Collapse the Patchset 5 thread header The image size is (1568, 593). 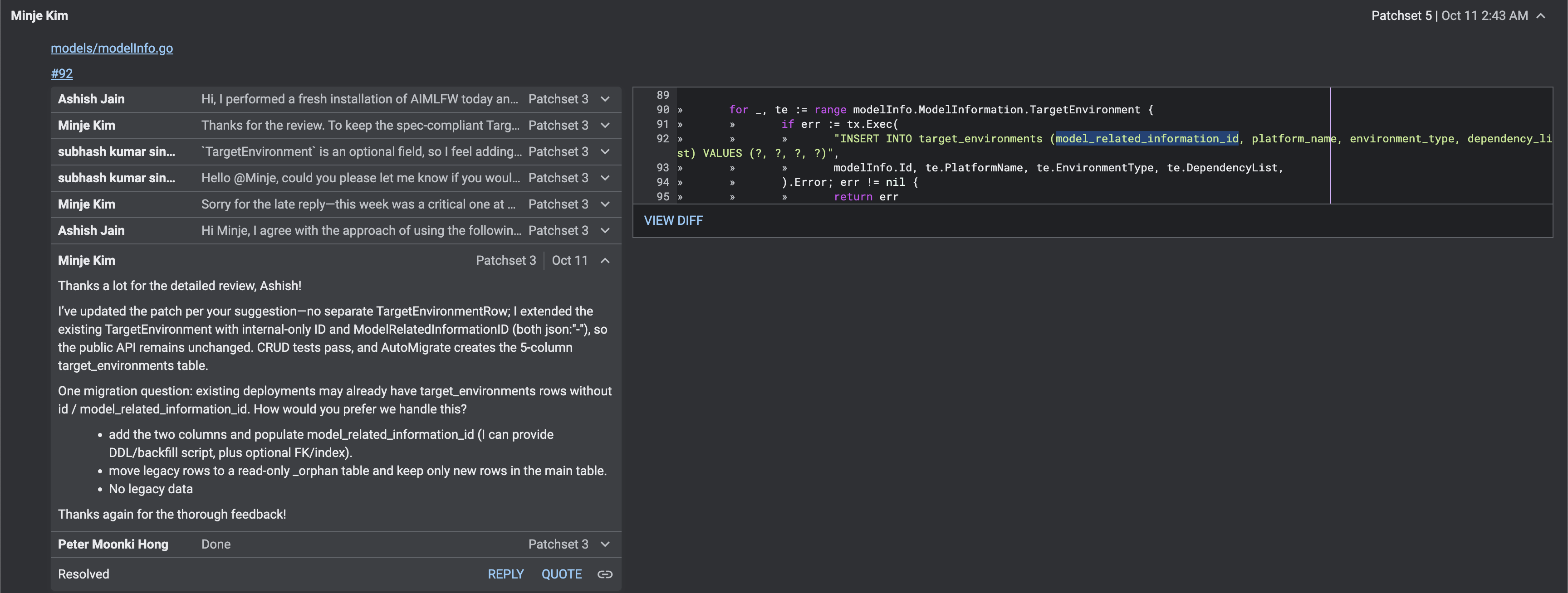[1541, 16]
